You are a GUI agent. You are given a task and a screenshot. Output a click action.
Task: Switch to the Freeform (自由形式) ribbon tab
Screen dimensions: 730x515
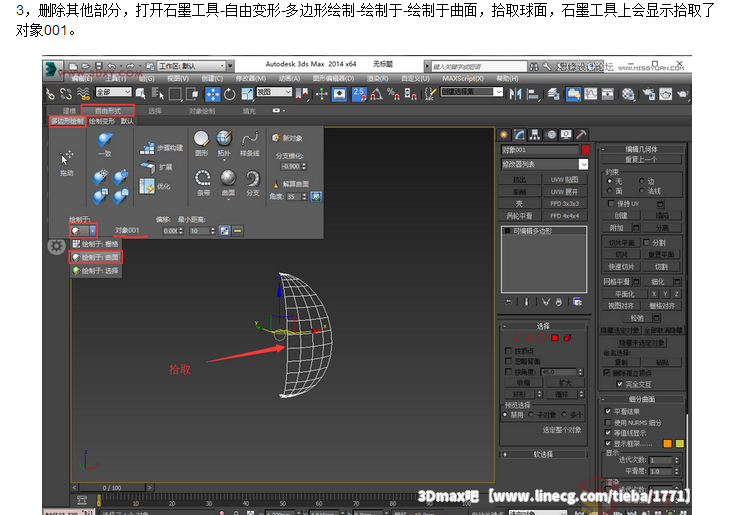[x=108, y=111]
